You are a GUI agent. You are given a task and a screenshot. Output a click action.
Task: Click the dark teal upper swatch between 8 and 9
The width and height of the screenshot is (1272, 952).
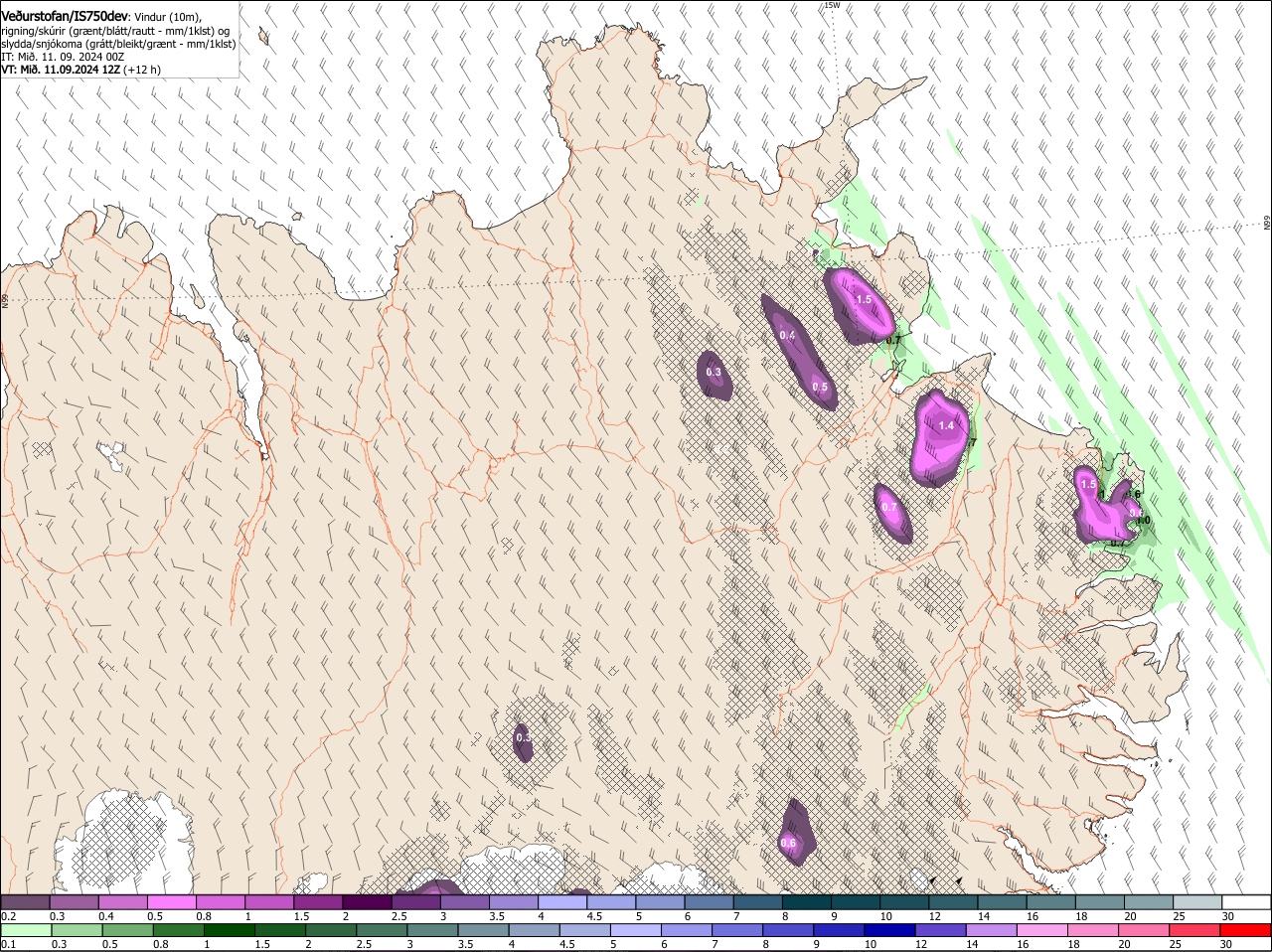coord(805,901)
